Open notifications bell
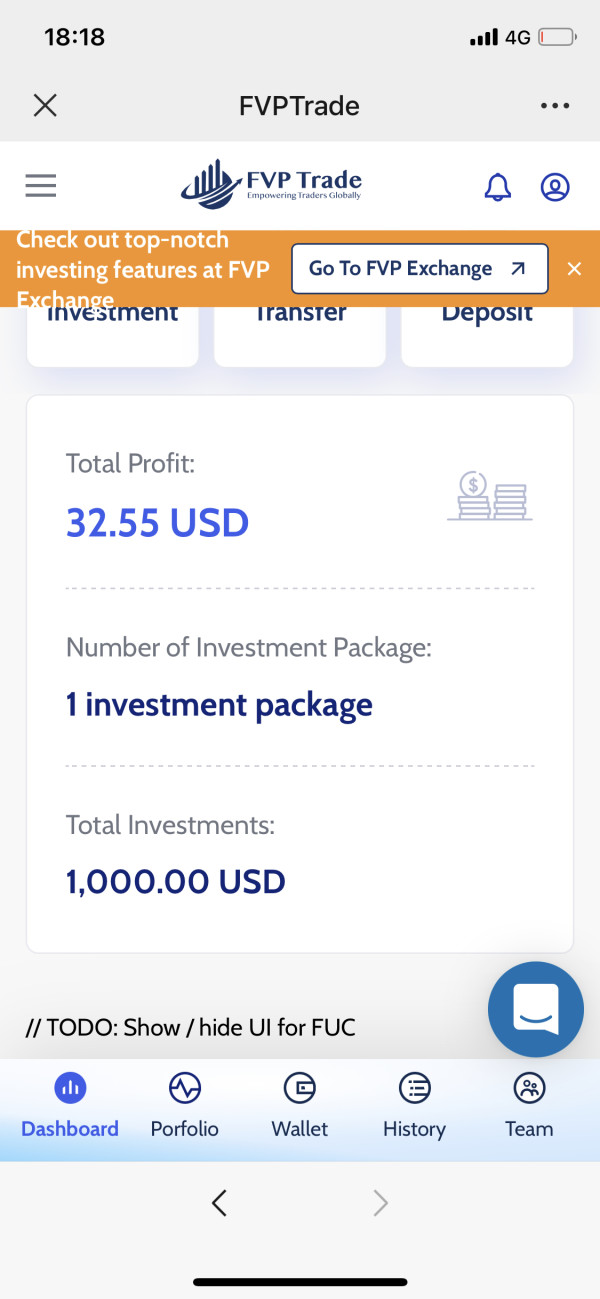 (497, 187)
